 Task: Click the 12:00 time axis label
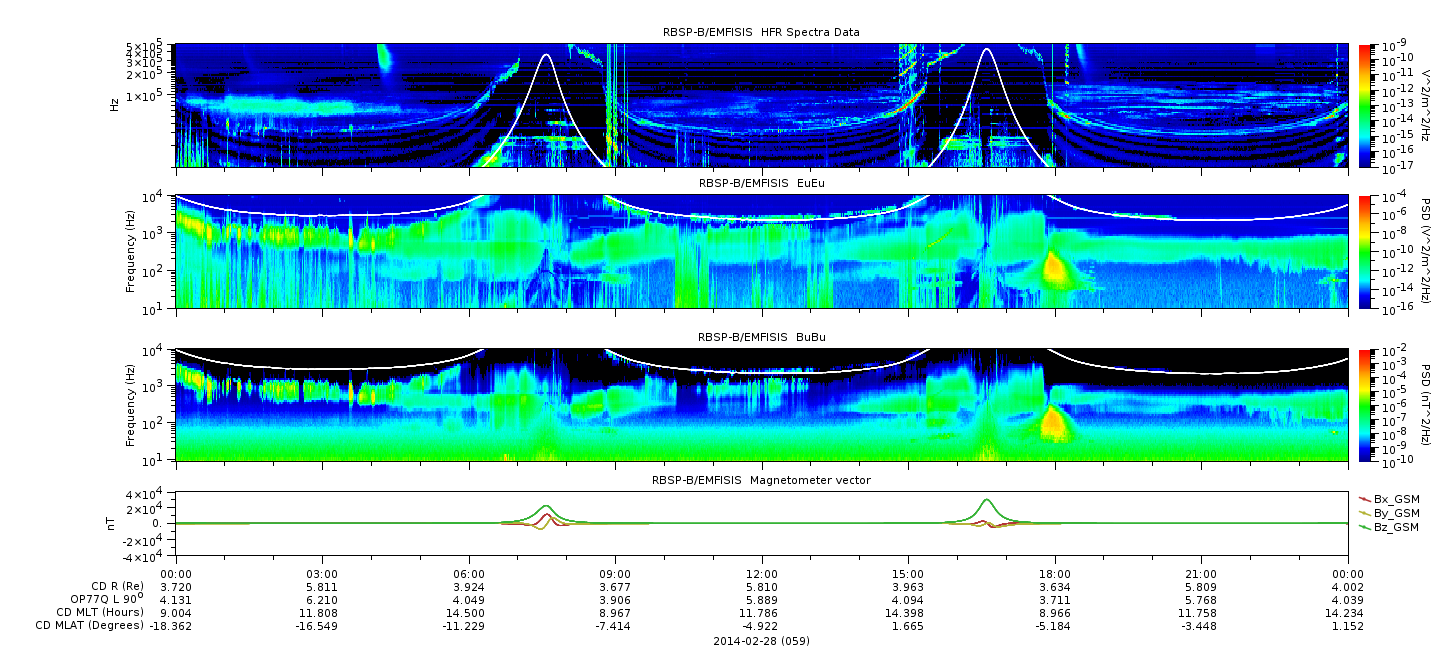[761, 574]
